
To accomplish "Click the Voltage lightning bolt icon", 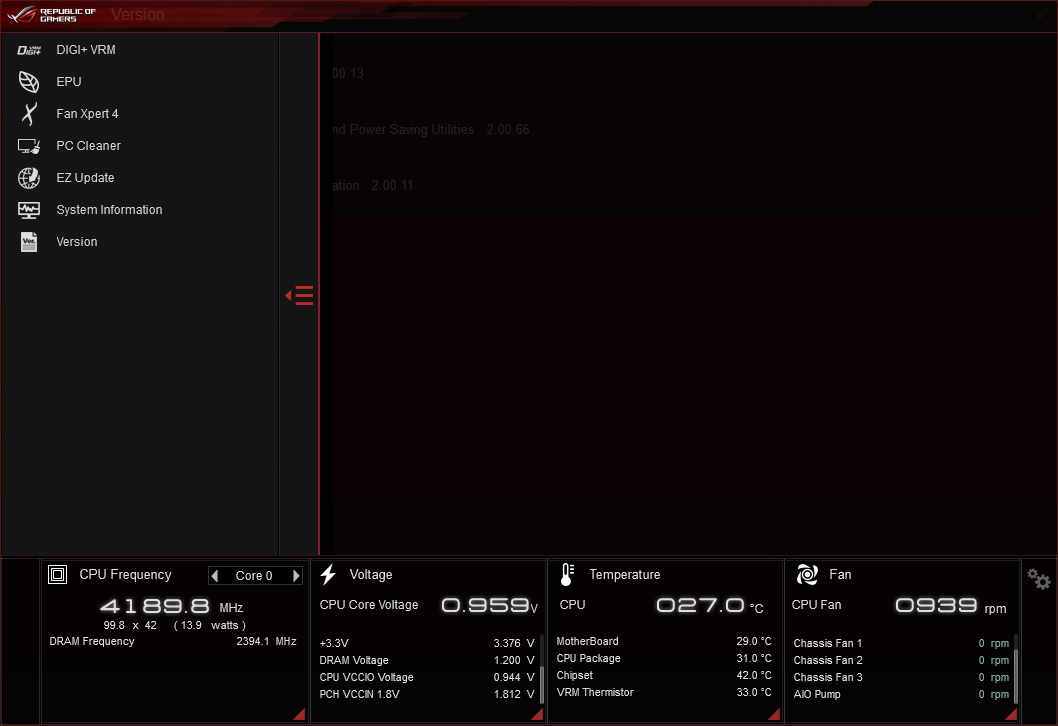I will pyautogui.click(x=328, y=574).
